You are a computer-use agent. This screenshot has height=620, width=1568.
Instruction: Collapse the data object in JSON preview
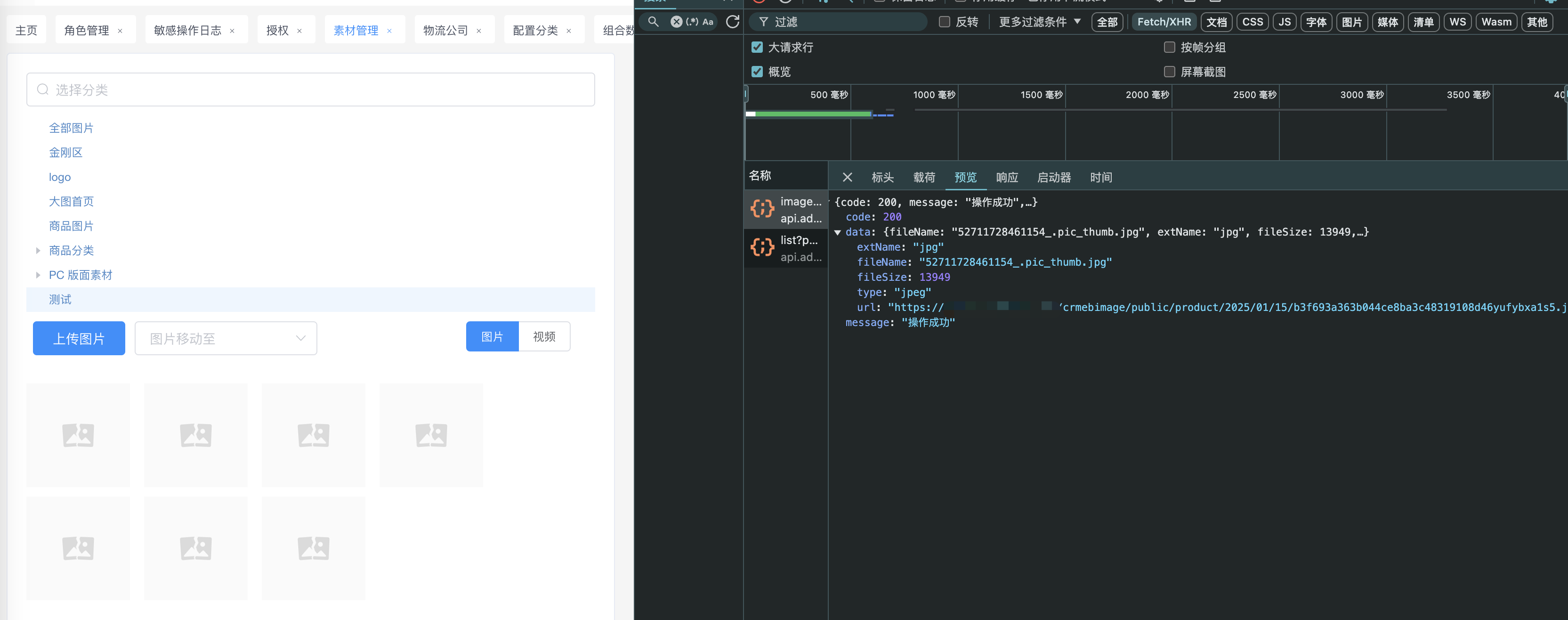(x=838, y=232)
